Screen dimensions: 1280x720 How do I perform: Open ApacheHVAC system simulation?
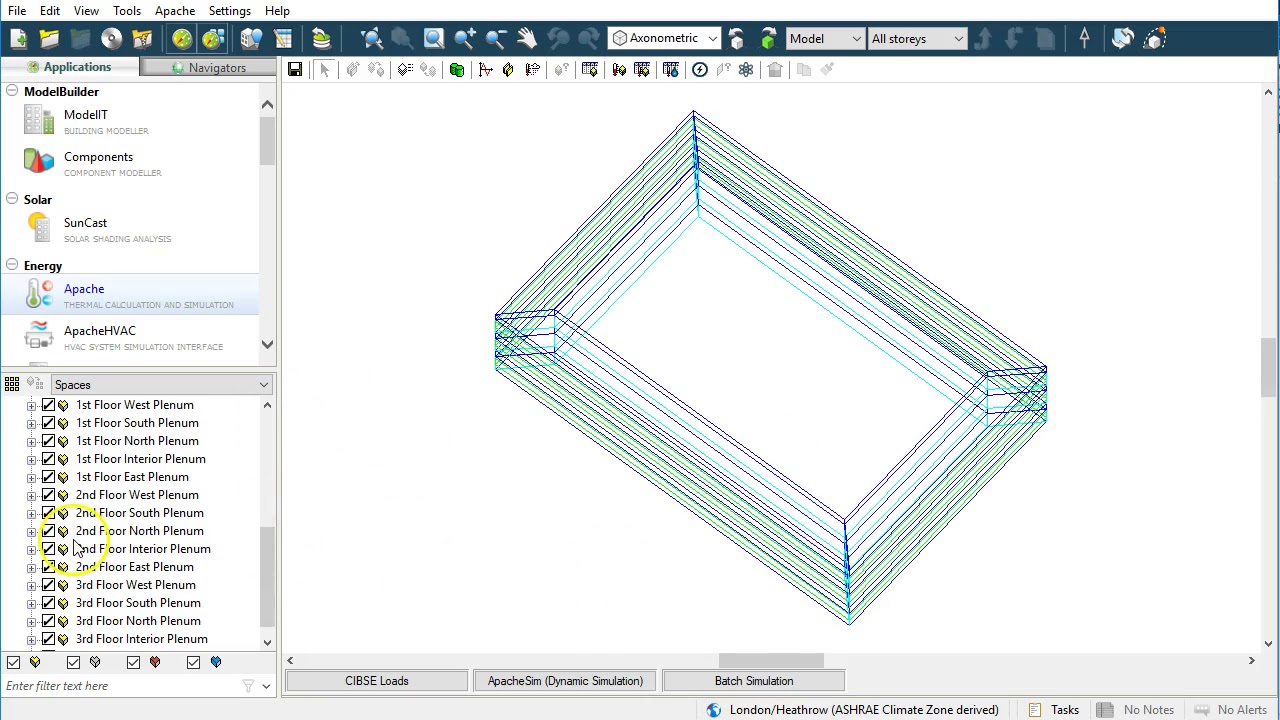tap(130, 337)
